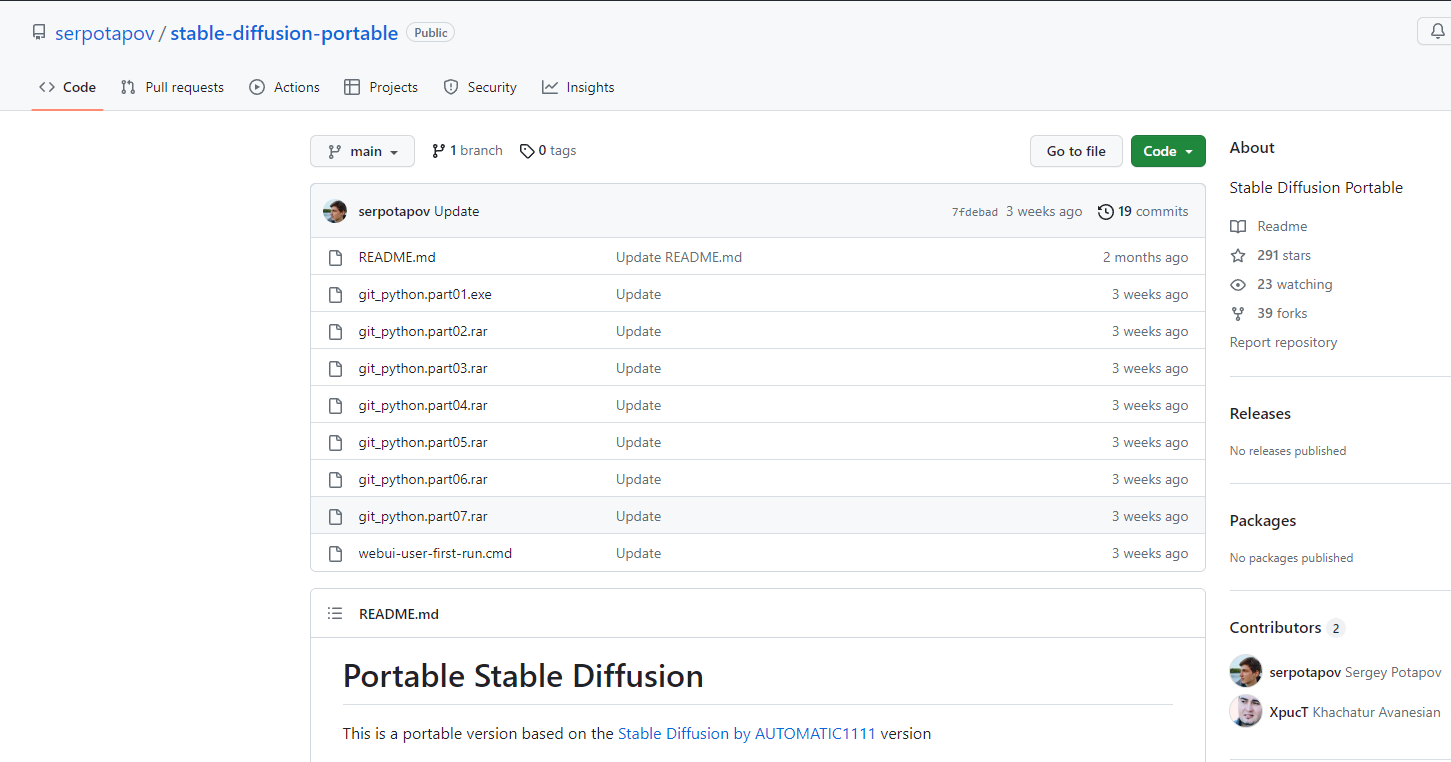The width and height of the screenshot is (1451, 762).
Task: Click the branch icon beside 1 branch
Action: point(438,151)
